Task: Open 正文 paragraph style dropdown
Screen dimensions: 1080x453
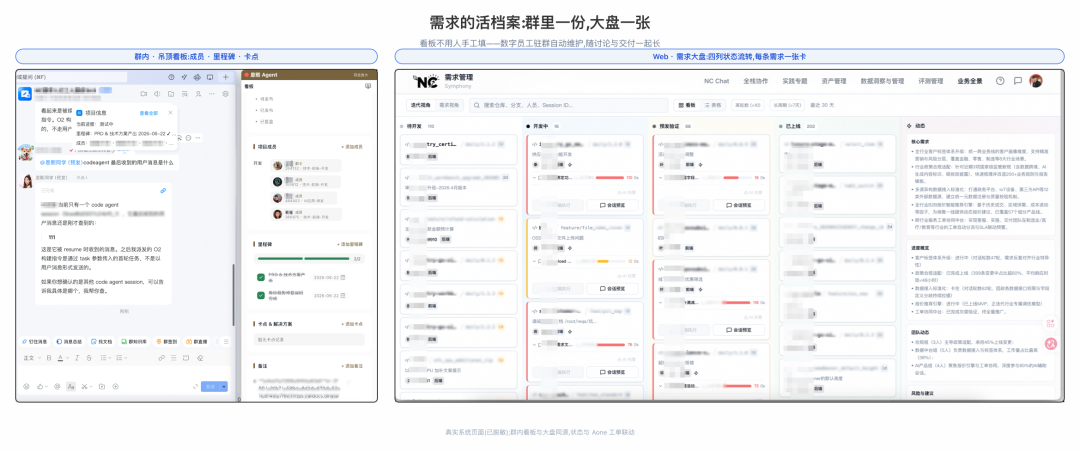Action: pos(32,358)
